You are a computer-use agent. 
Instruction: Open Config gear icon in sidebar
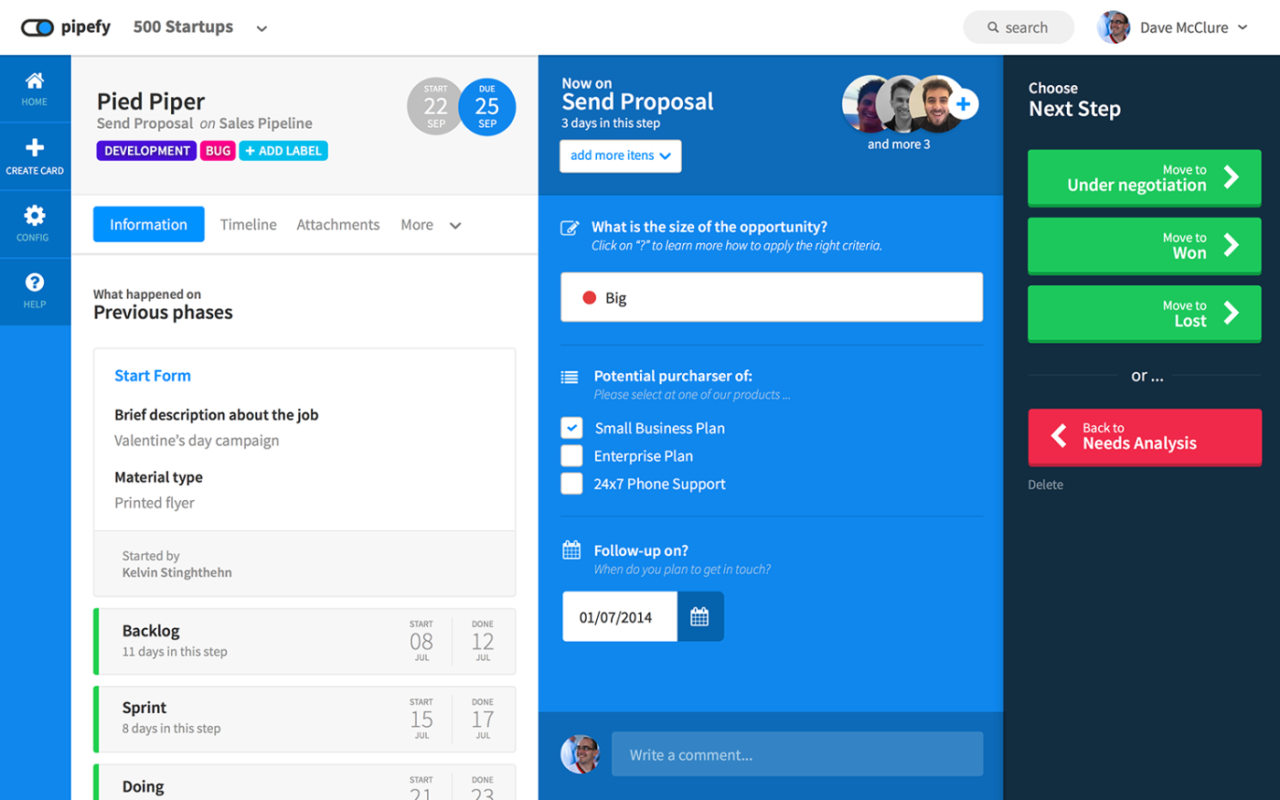click(35, 216)
